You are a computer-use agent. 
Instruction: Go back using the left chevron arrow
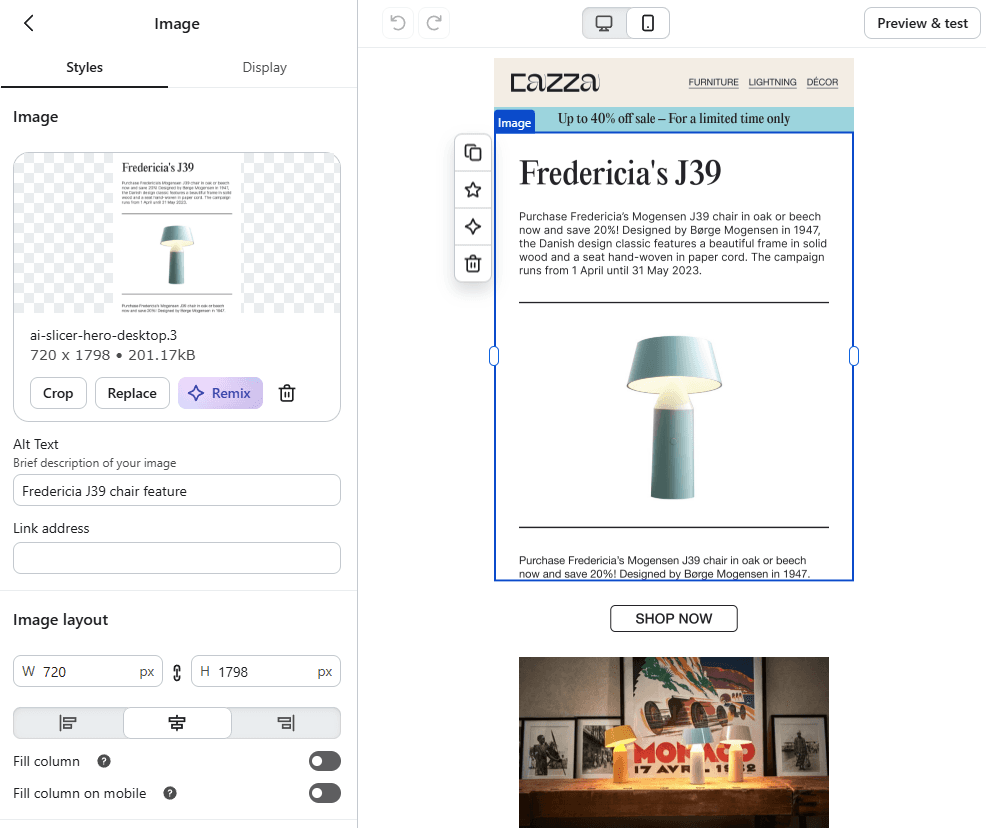click(28, 23)
